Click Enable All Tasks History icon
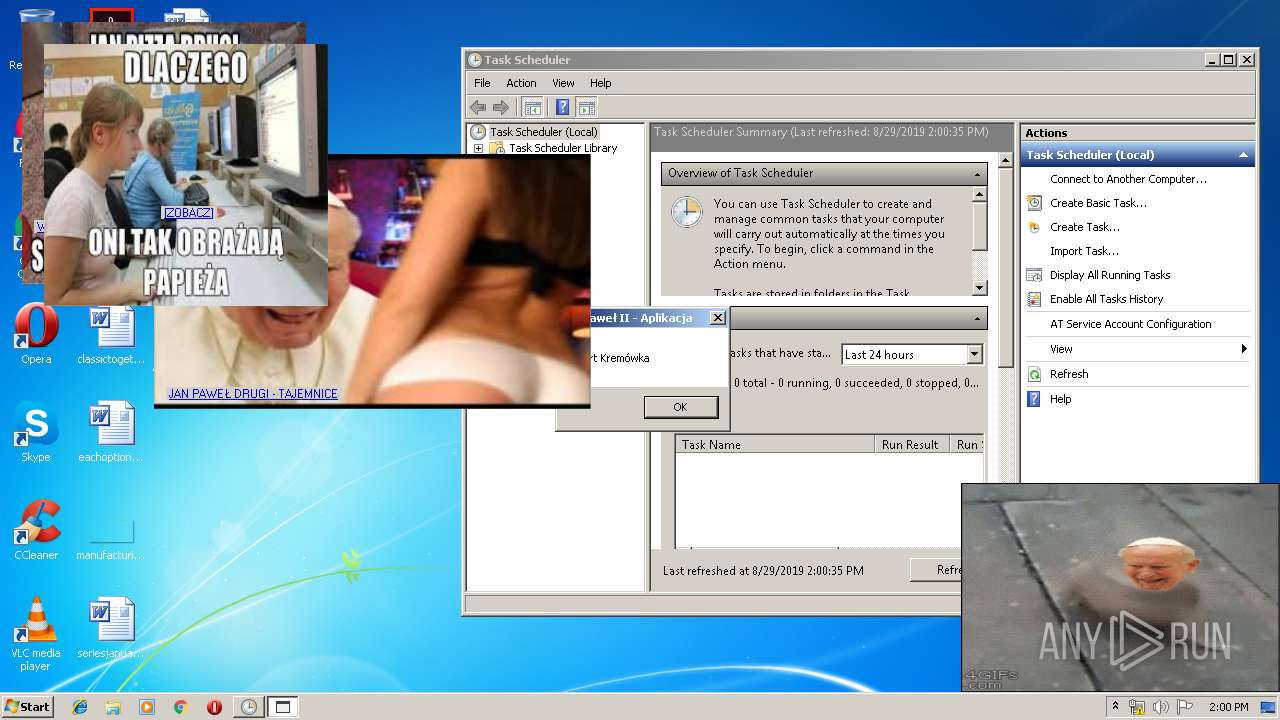The width and height of the screenshot is (1280, 720). 1034,299
